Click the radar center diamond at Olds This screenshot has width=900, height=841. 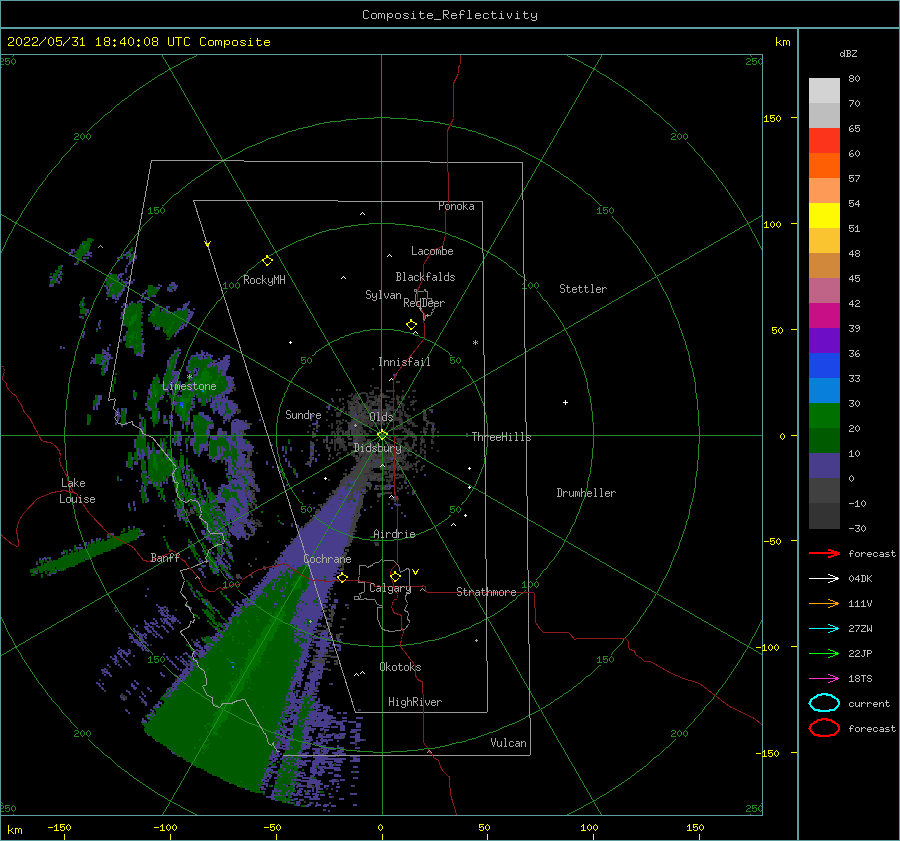click(x=382, y=435)
